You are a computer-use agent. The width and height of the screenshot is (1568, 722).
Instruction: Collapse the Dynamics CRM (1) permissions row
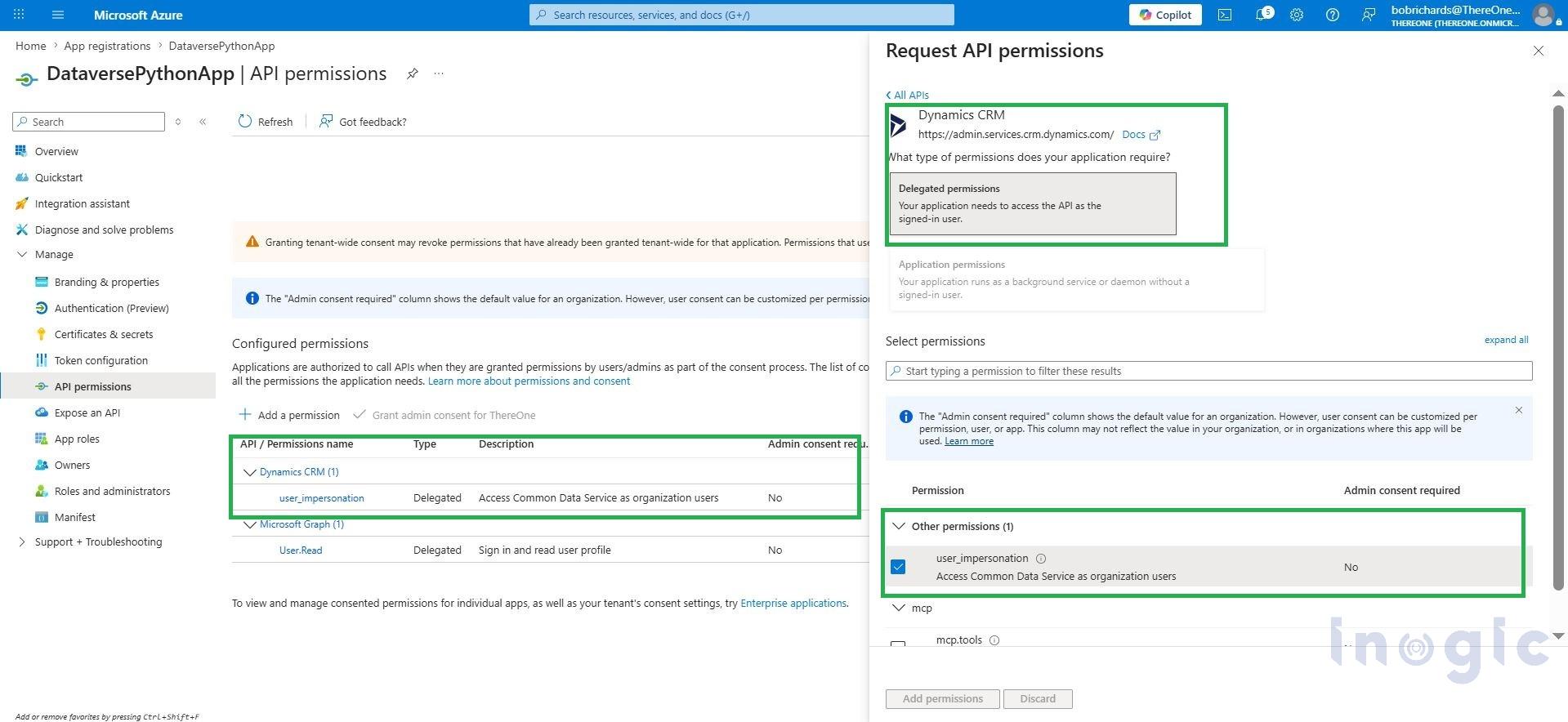coord(250,472)
